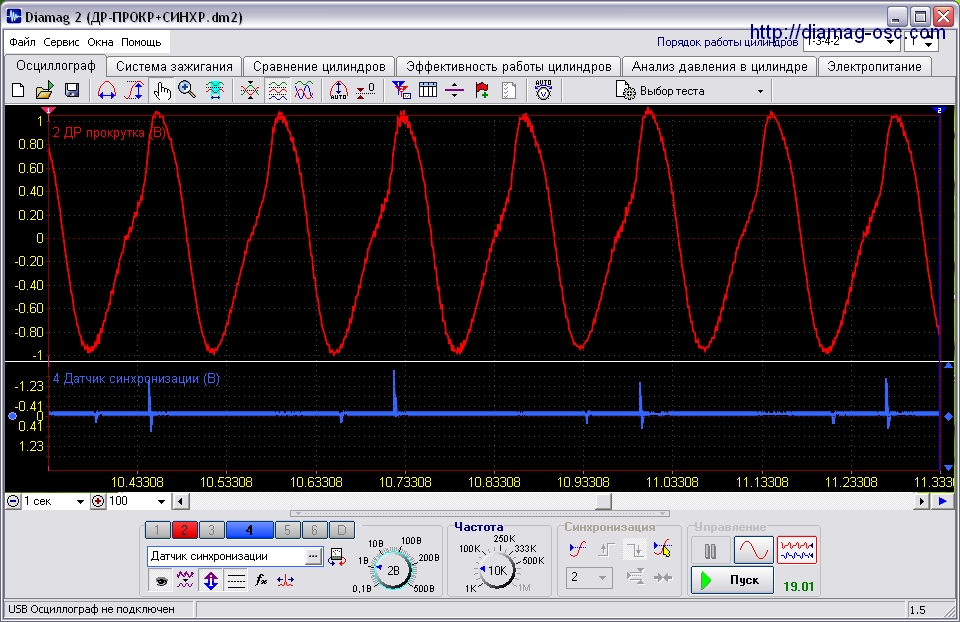Image resolution: width=960 pixels, height=622 pixels.
Task: Select the horizontal measurement tool
Action: (x=107, y=91)
